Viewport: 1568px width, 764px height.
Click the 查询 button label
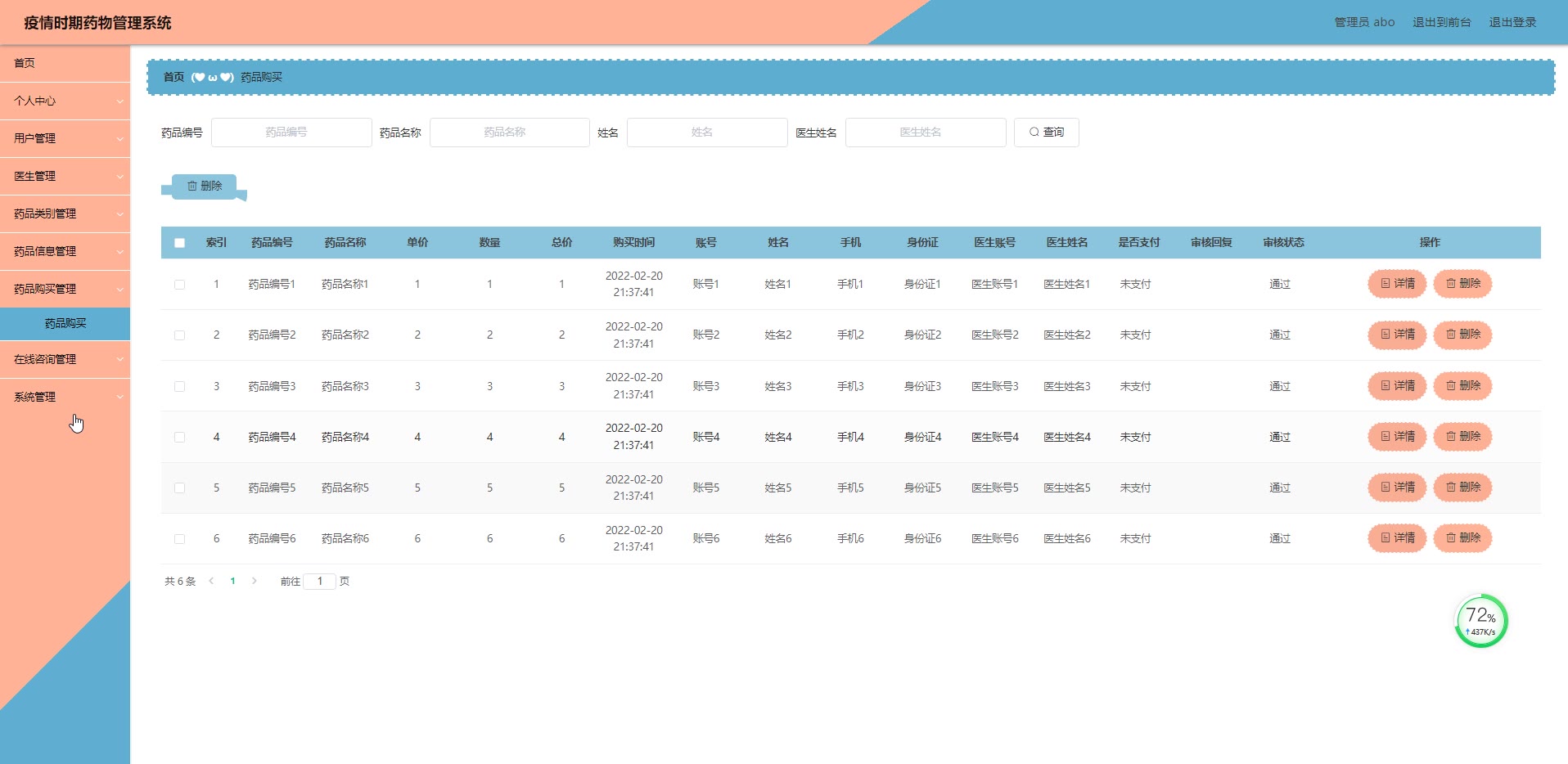tap(1053, 133)
